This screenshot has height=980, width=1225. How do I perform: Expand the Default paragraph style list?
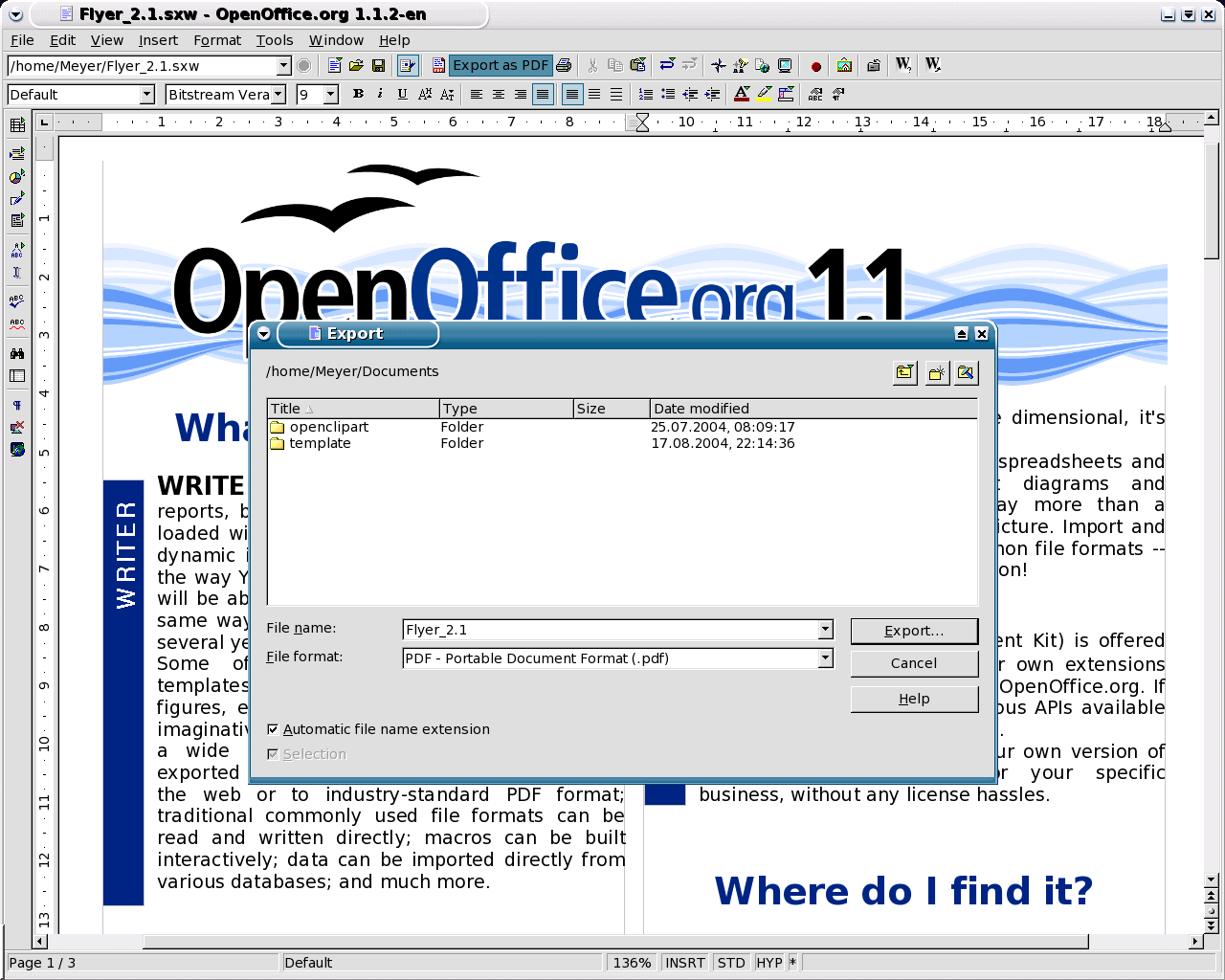146,95
